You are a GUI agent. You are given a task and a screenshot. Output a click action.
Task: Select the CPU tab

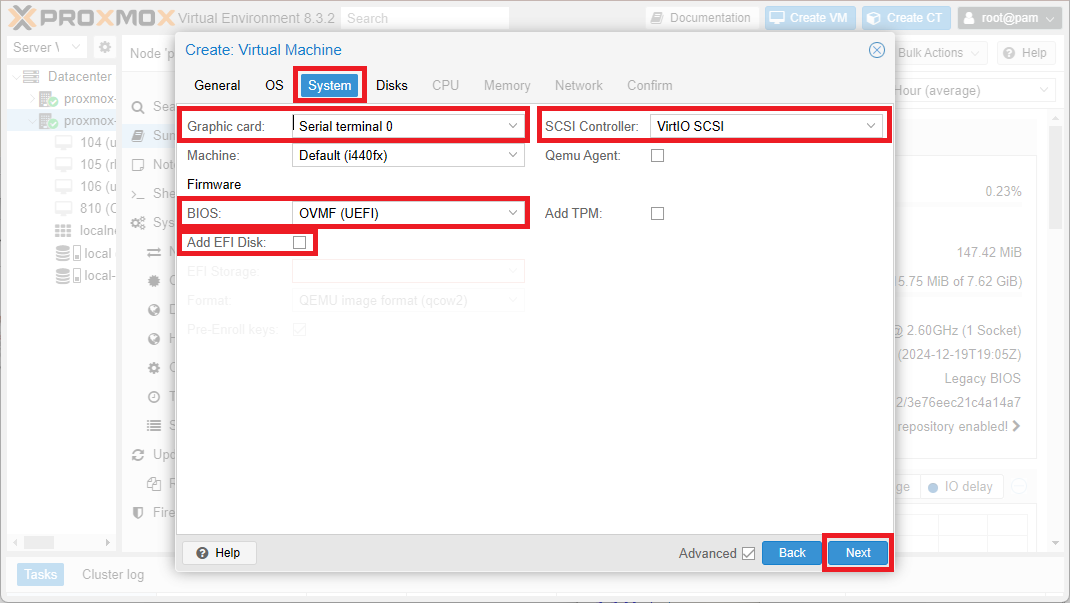coord(445,85)
